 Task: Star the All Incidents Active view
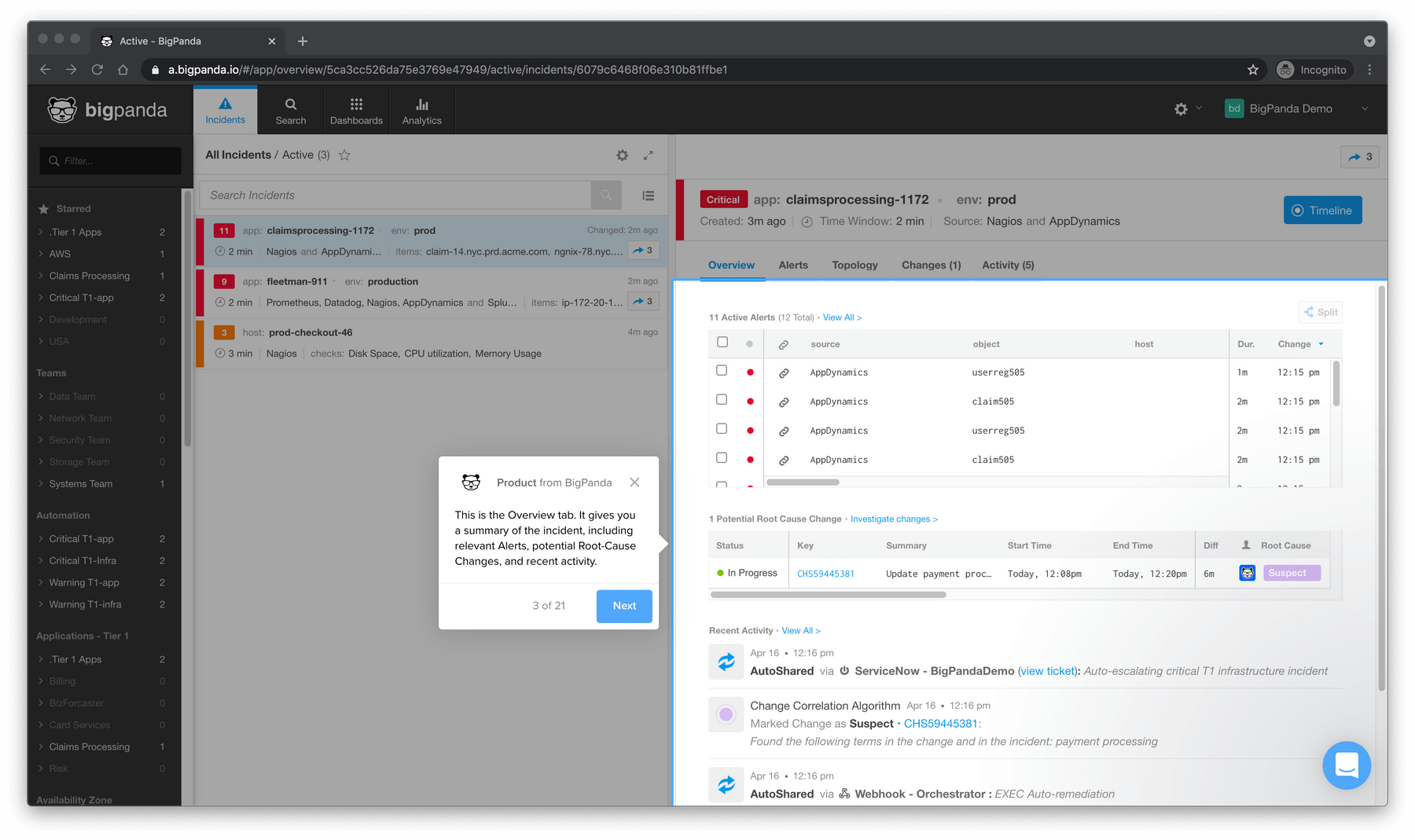(x=344, y=155)
